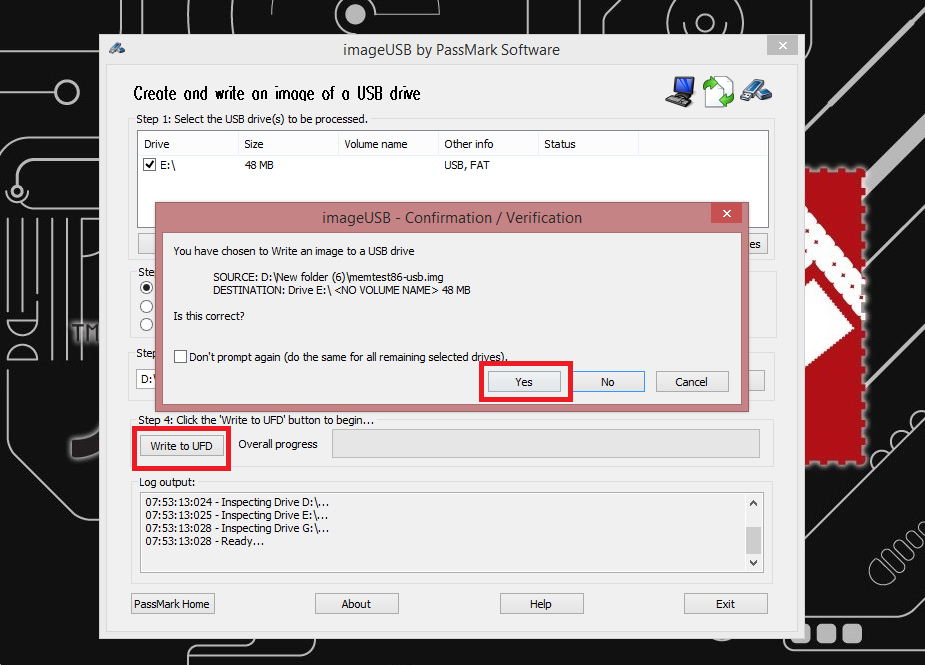Click the imageUSB app icon in title bar
Screen dimensions: 925x665
click(x=117, y=48)
